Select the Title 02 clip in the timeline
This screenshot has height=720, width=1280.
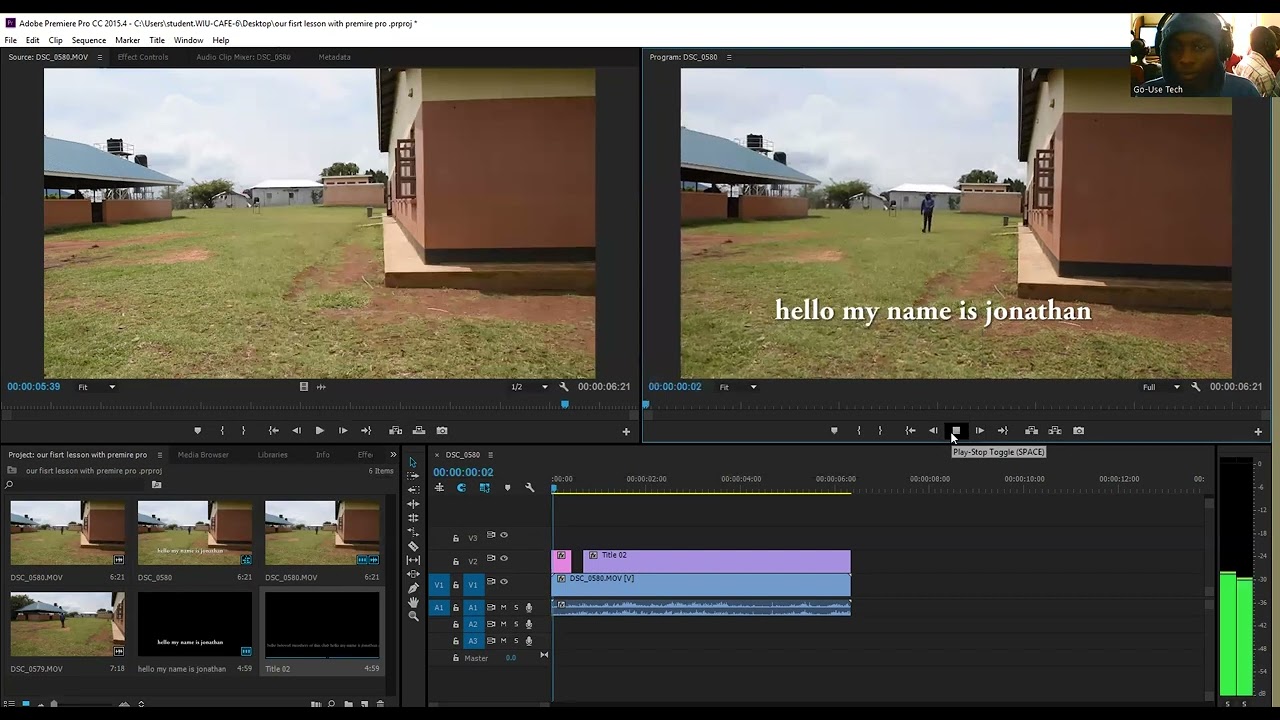pyautogui.click(x=716, y=561)
